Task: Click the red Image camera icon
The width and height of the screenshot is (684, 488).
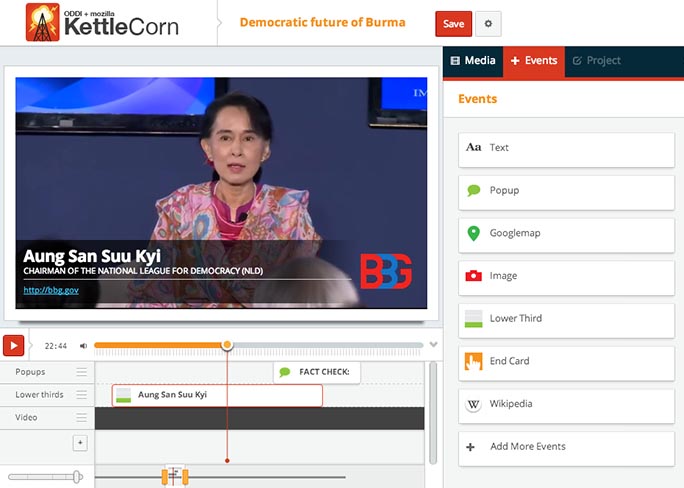Action: 473,276
